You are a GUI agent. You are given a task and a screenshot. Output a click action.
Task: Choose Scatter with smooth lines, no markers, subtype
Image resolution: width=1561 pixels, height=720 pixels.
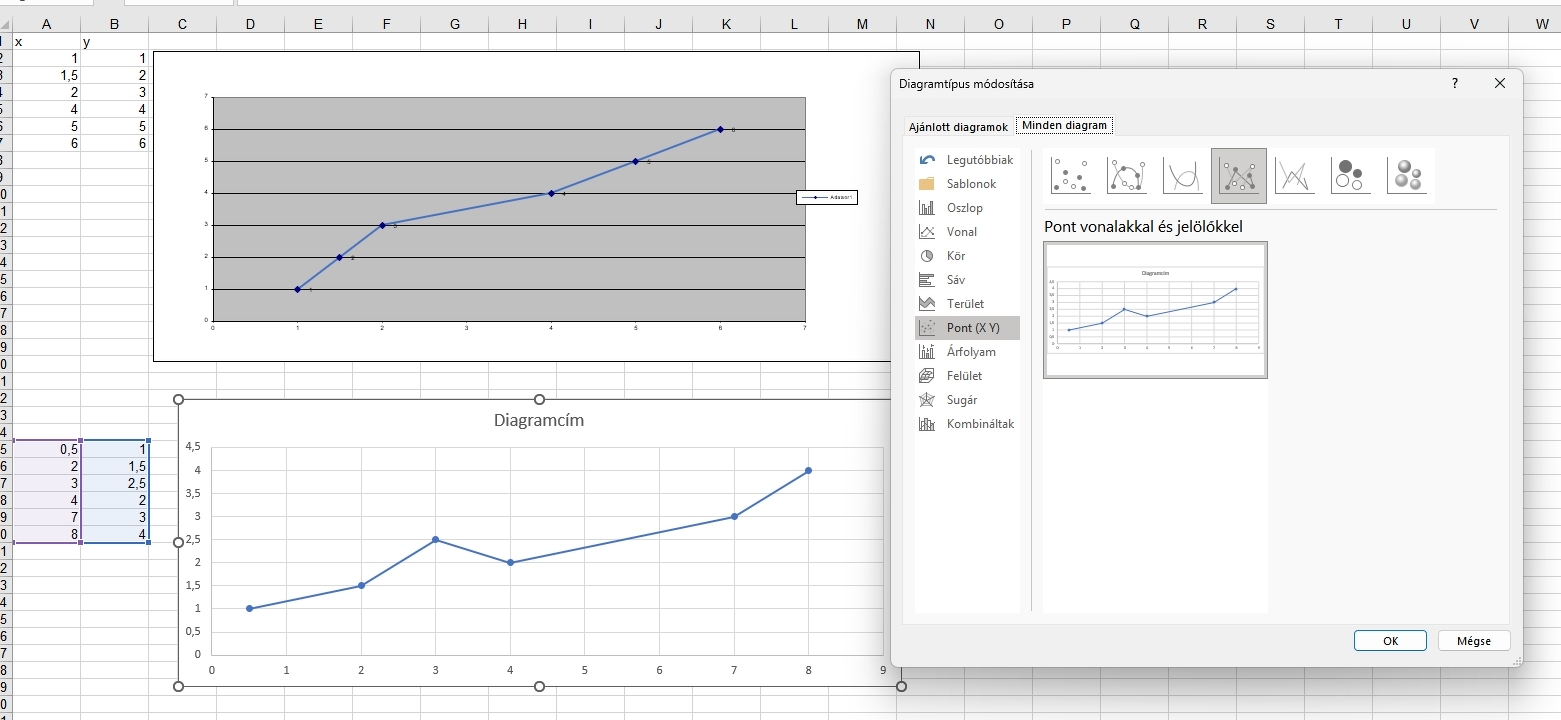click(1183, 176)
